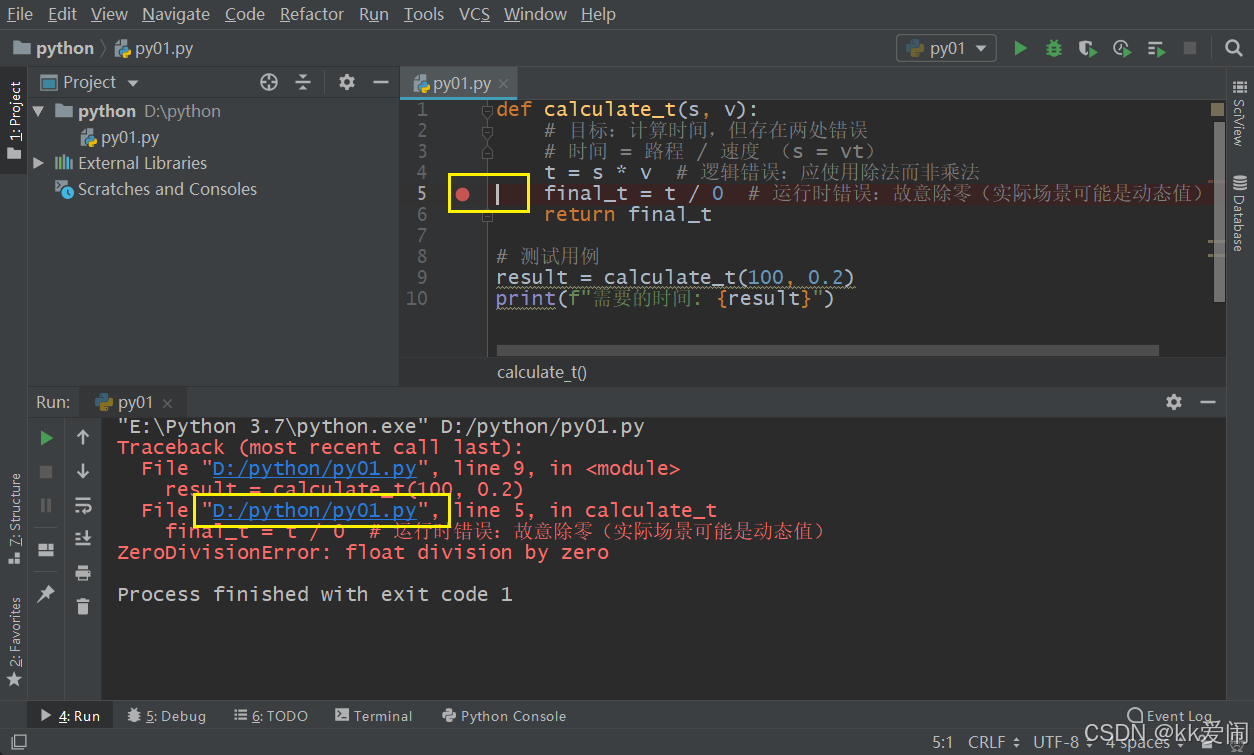Open the Project panel settings gear
Viewport: 1254px width, 755px height.
coord(345,82)
